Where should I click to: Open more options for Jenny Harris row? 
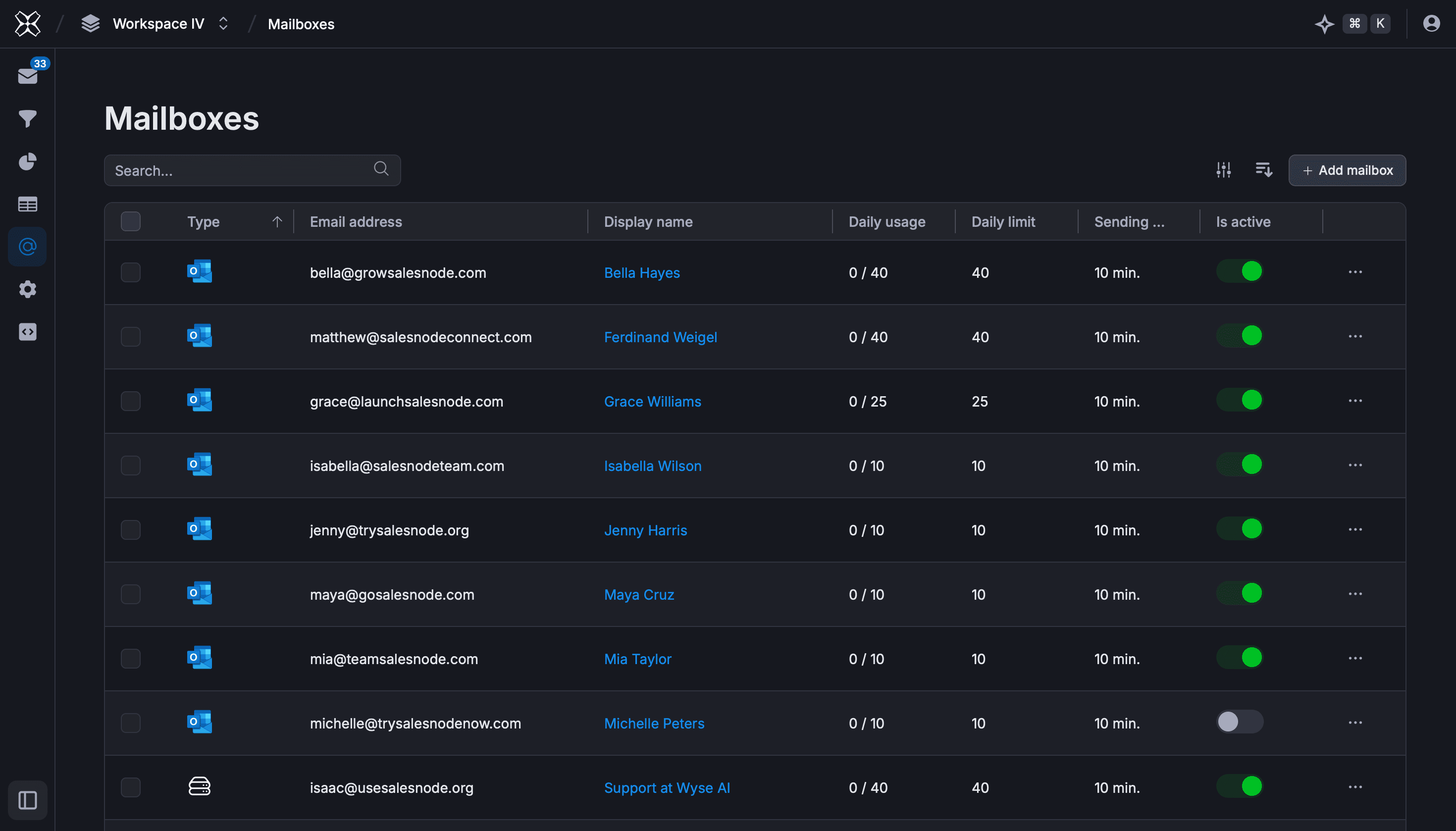coord(1355,529)
